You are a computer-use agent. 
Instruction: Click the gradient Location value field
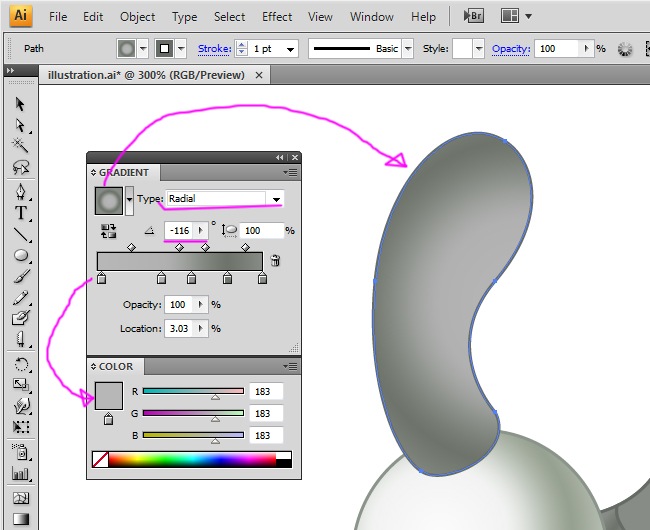pyautogui.click(x=179, y=329)
